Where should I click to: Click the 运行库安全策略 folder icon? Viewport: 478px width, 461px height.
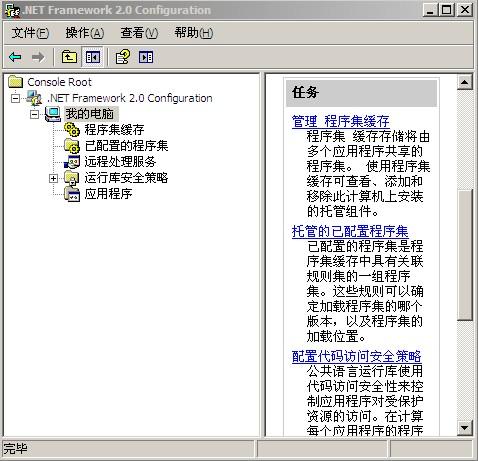coord(72,178)
